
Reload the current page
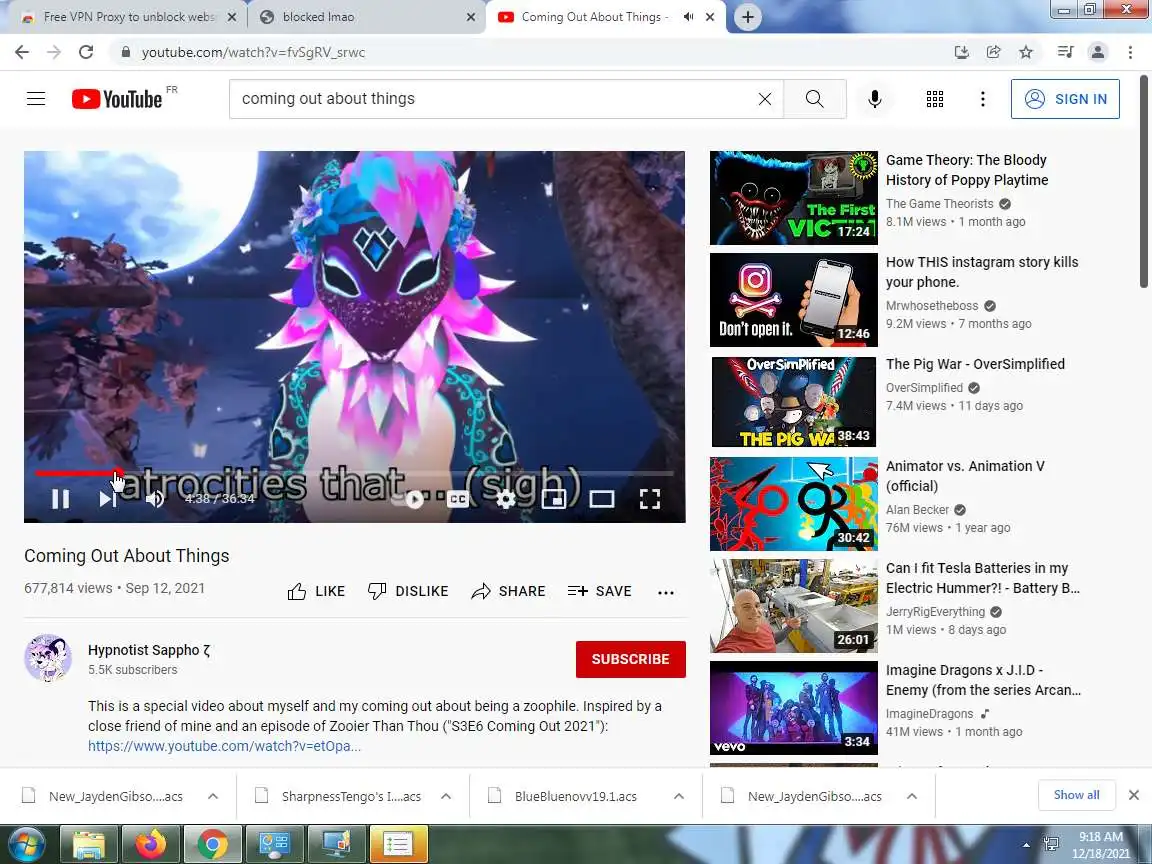point(86,52)
